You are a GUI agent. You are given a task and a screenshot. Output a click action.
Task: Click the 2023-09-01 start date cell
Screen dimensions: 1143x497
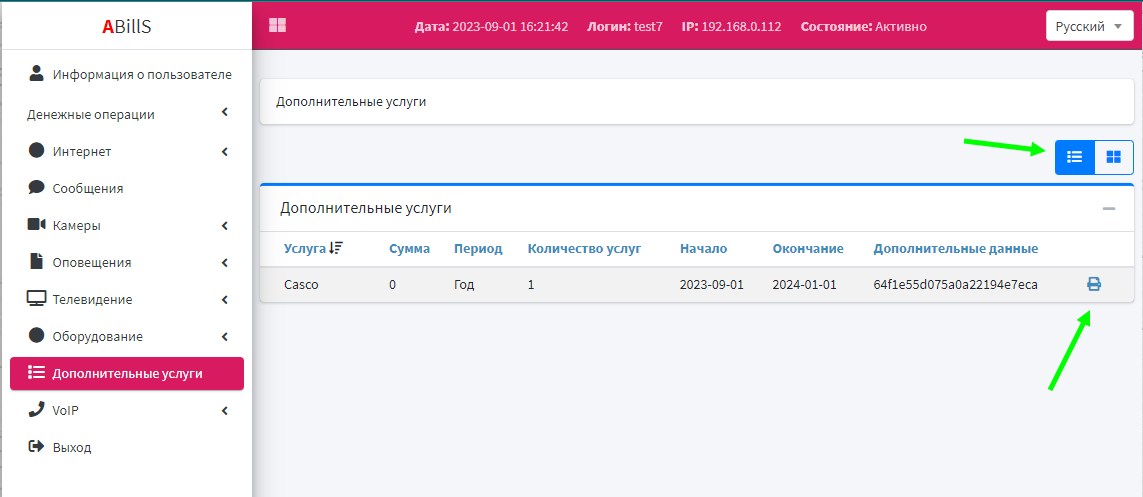coord(711,285)
